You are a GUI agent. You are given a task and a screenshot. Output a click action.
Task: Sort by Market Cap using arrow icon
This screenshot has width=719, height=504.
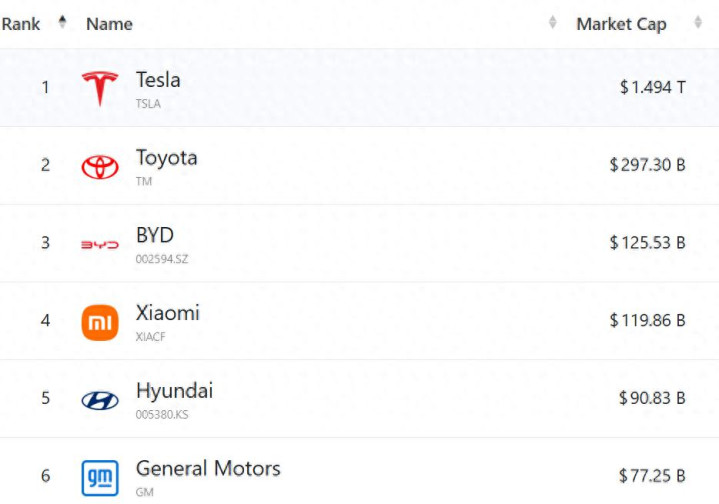[x=698, y=23]
